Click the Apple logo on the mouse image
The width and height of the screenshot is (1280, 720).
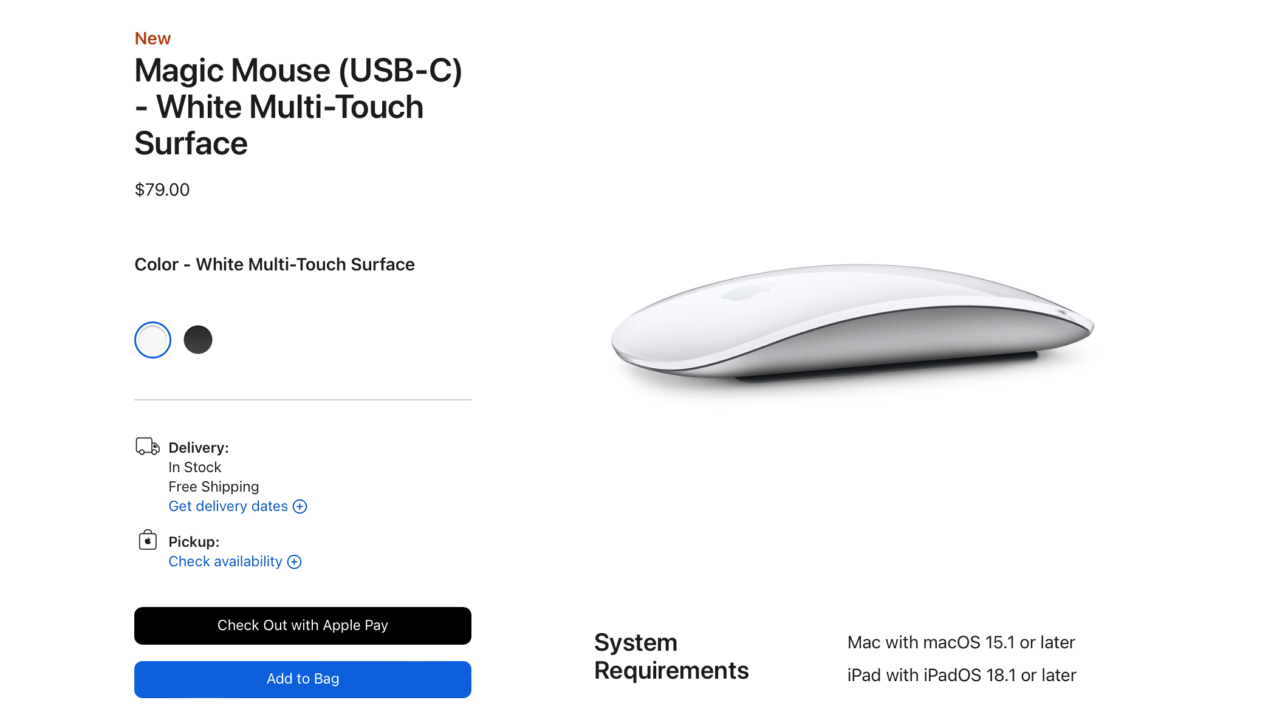(745, 295)
